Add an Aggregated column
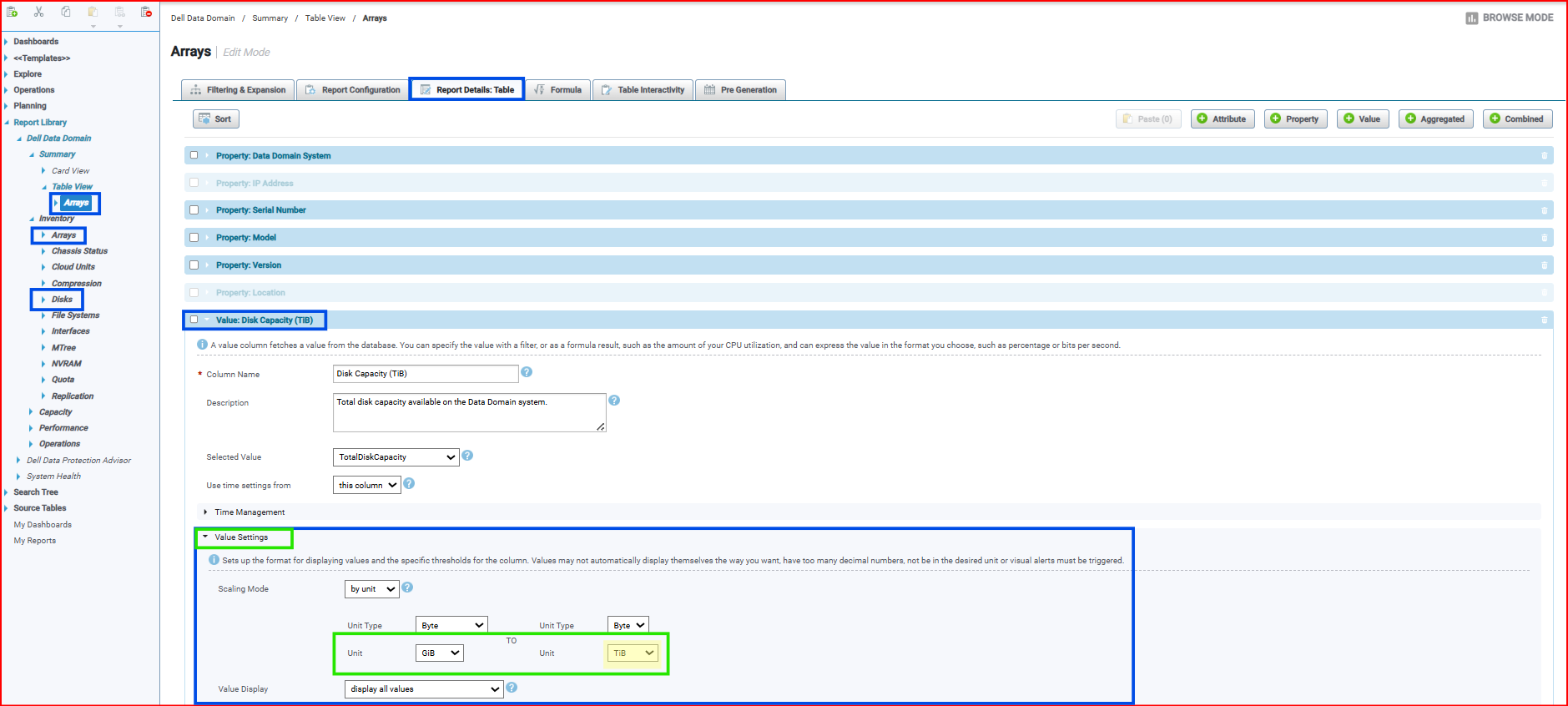This screenshot has height=706, width=1568. (x=1436, y=119)
